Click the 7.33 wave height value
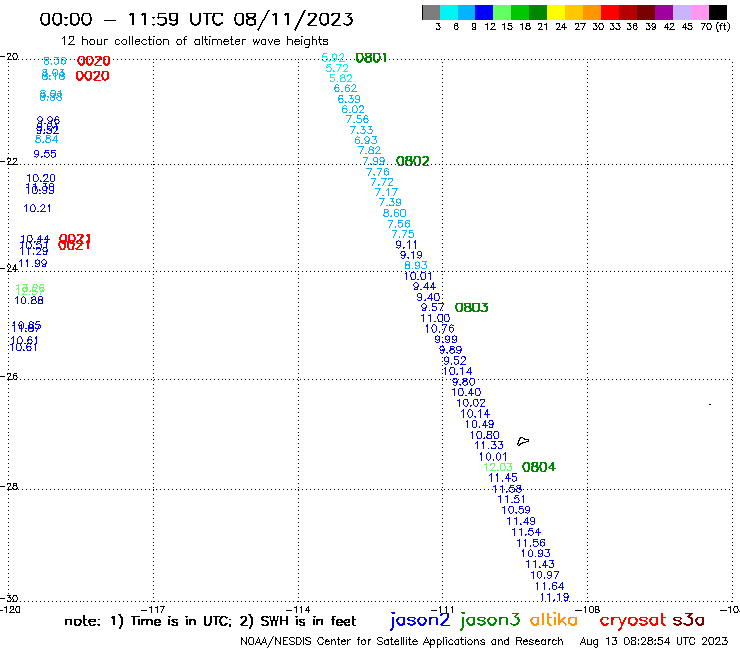 click(x=362, y=130)
